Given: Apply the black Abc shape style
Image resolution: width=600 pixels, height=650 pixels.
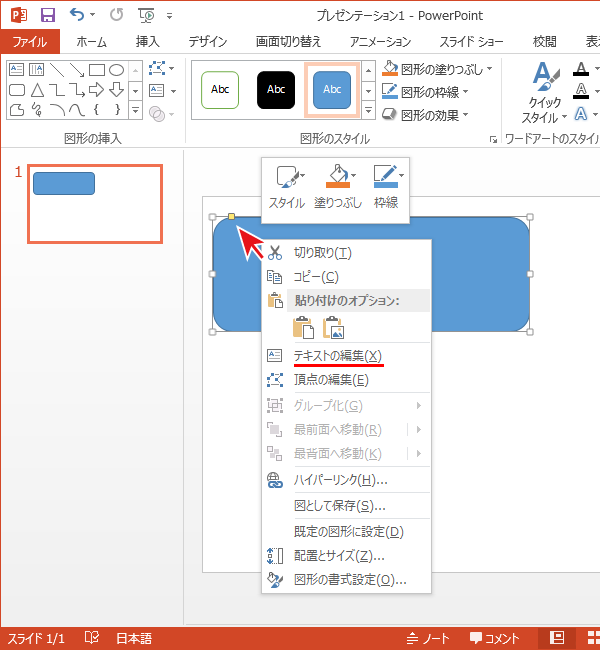Looking at the screenshot, I should tap(277, 90).
